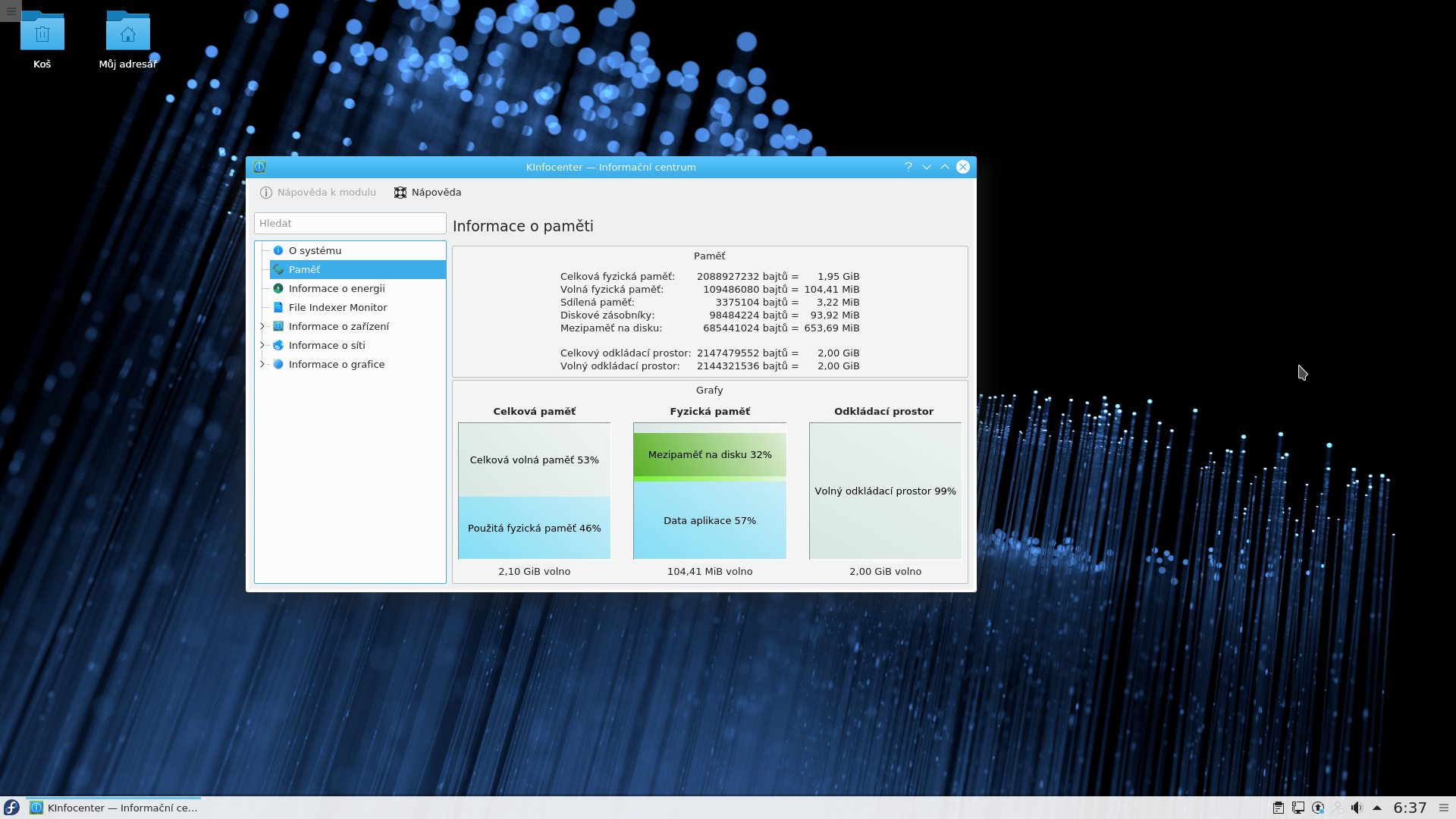Click the Mezipaměť na disku green bar
Screen dimensions: 1456x819
710,454
